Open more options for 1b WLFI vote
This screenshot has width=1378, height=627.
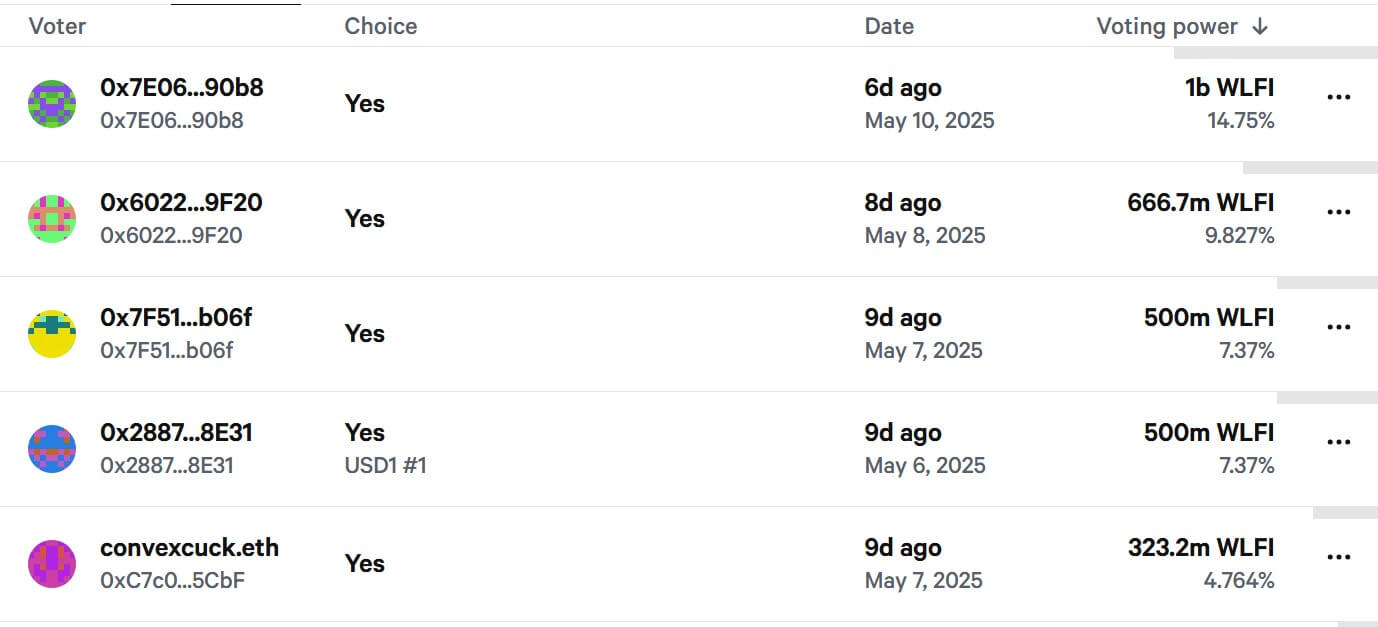[x=1338, y=97]
